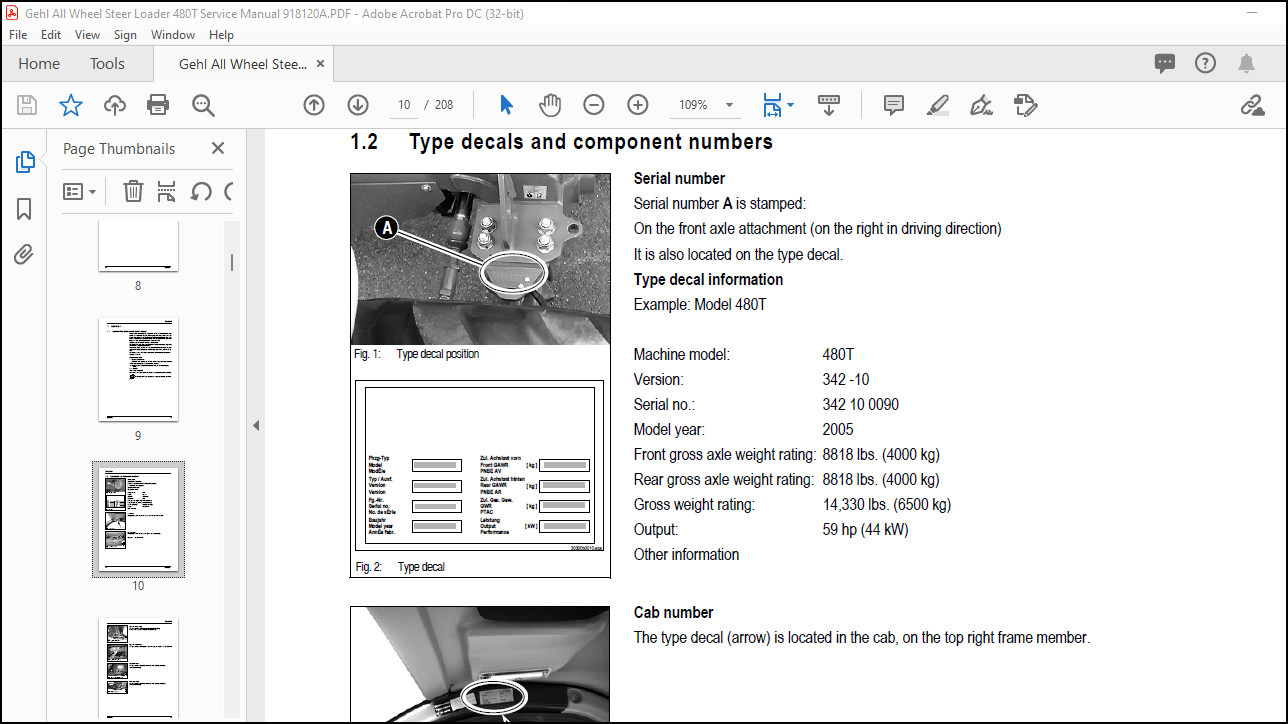Screen dimensions: 1288x724
Task: Open the Help menu
Action: coord(221,34)
